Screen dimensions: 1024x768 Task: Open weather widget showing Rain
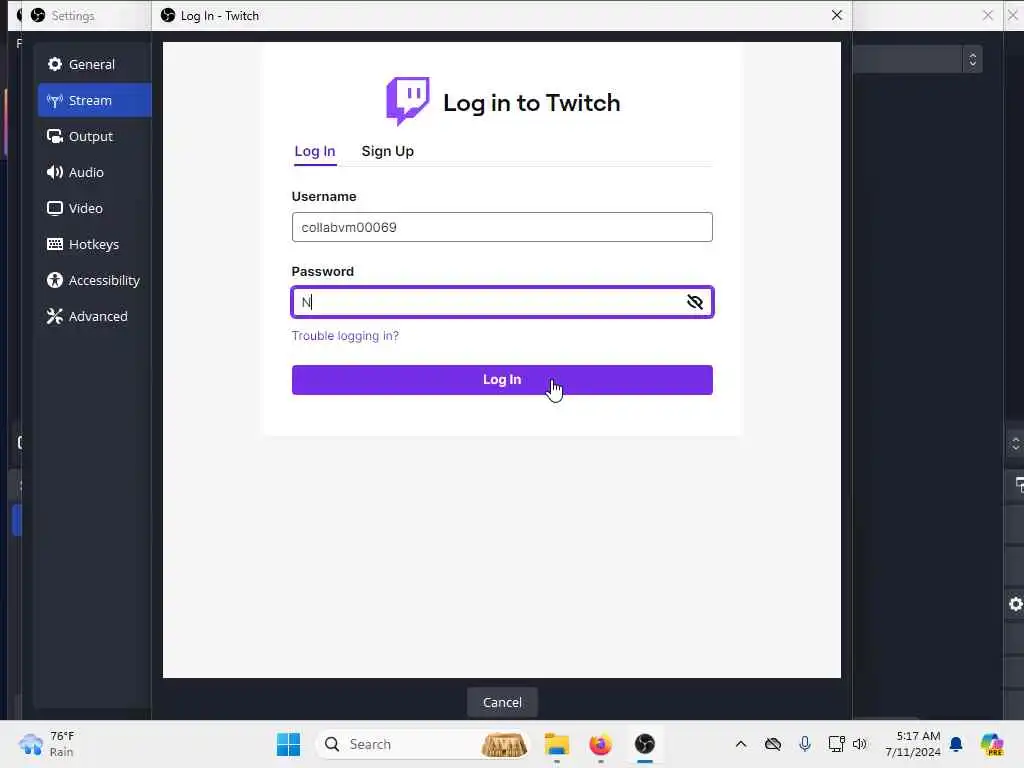(47, 744)
